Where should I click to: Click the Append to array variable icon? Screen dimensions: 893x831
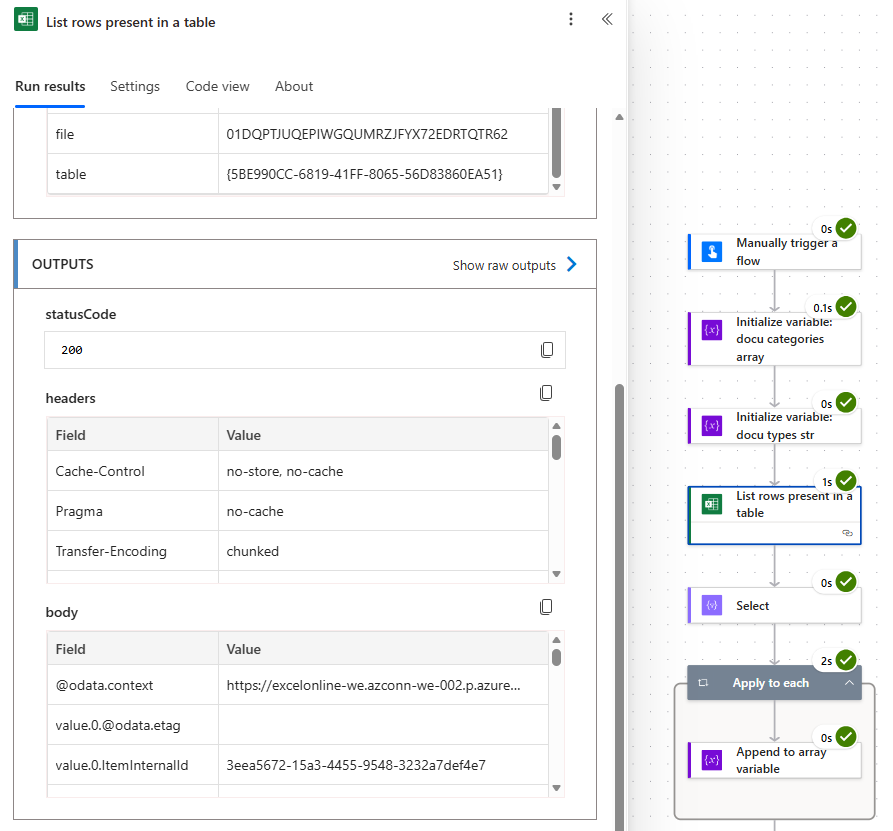(712, 760)
